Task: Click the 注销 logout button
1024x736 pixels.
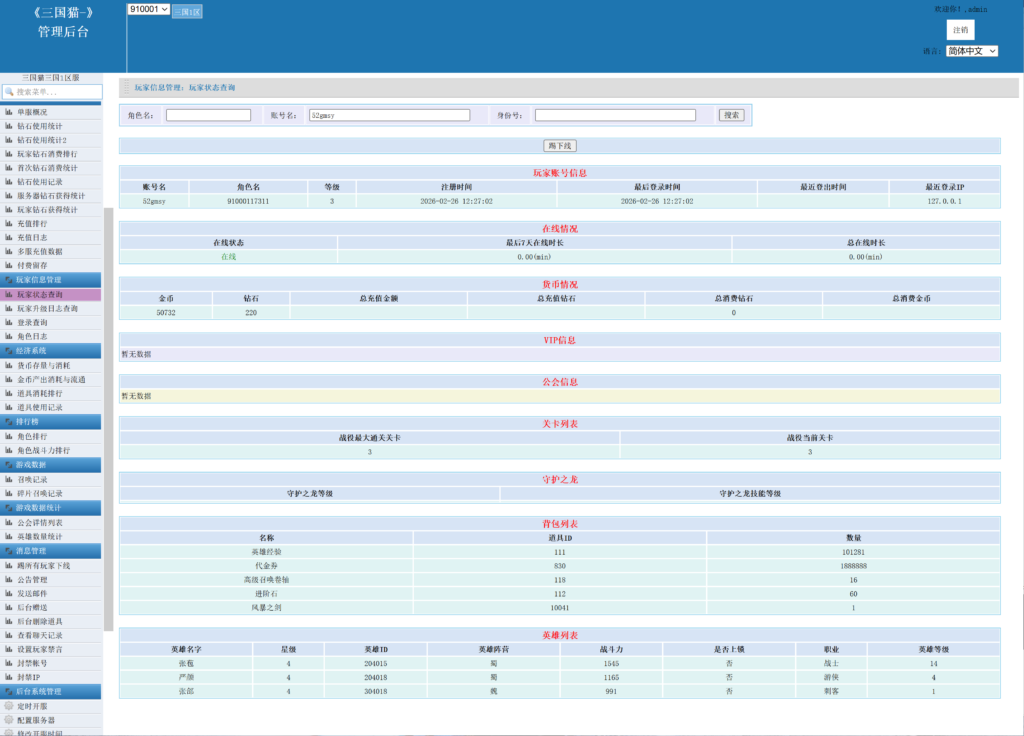Action: point(960,30)
